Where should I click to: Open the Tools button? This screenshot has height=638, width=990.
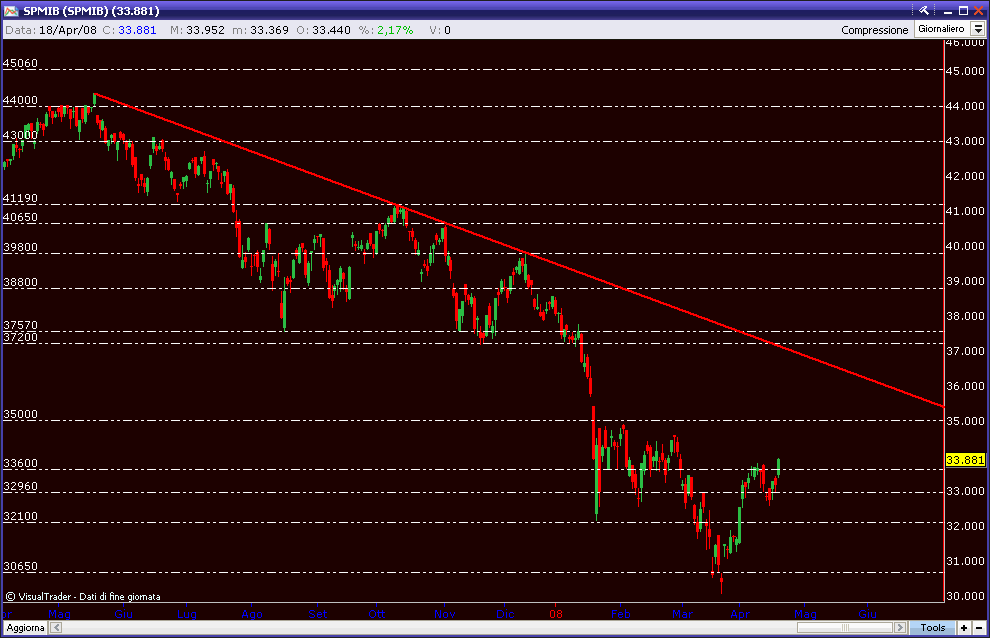[x=932, y=628]
